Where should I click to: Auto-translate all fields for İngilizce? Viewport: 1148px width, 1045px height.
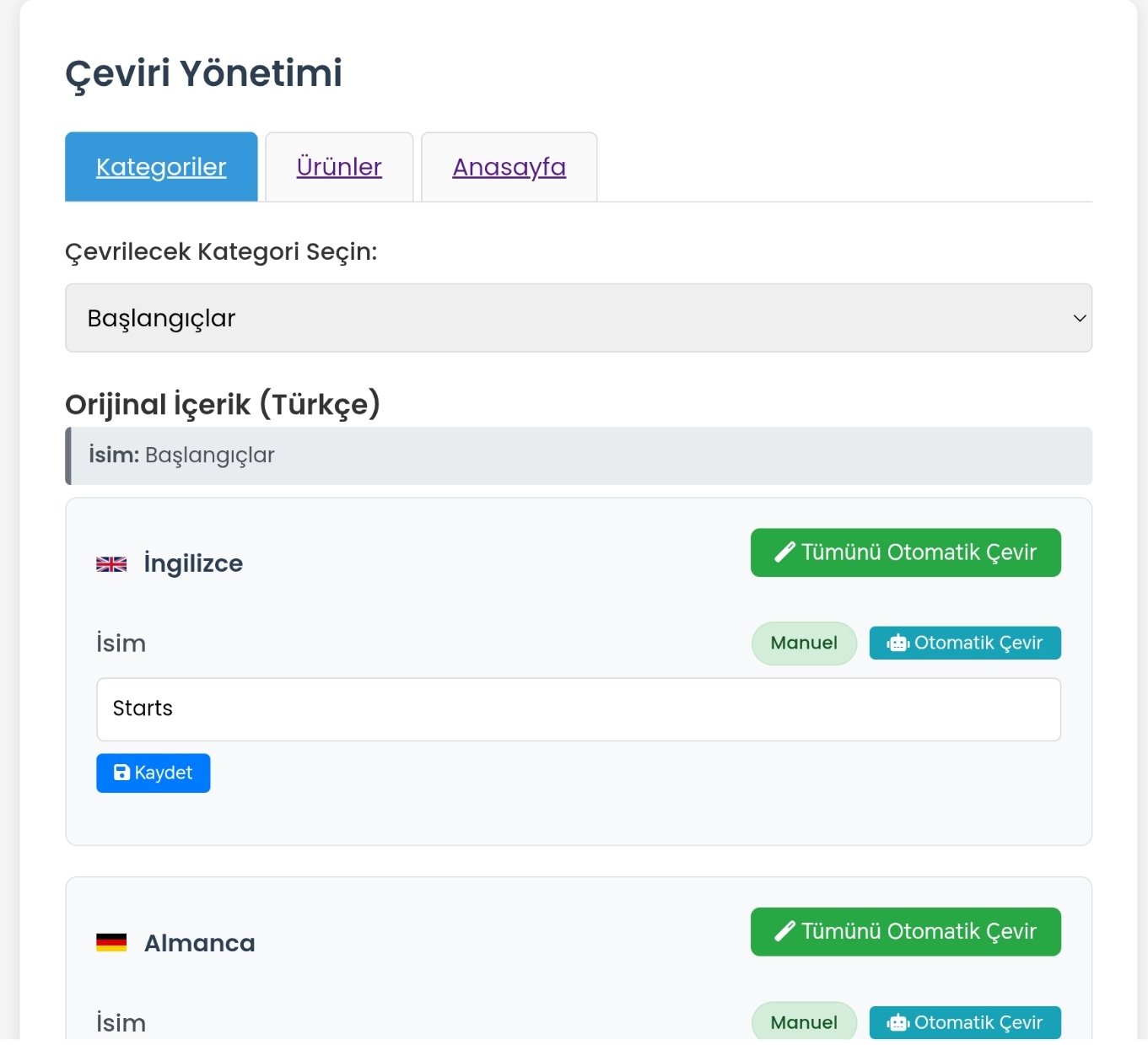(x=906, y=552)
